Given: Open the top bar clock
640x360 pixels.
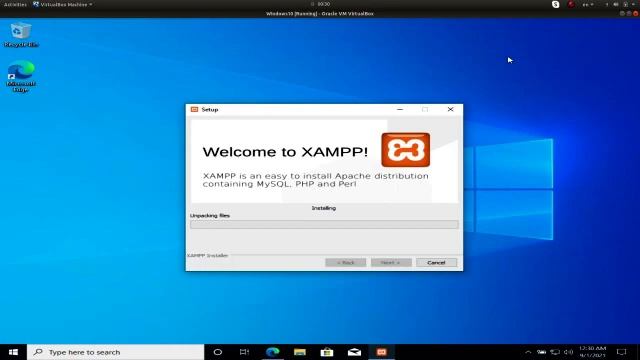Looking at the screenshot, I should [x=323, y=4].
